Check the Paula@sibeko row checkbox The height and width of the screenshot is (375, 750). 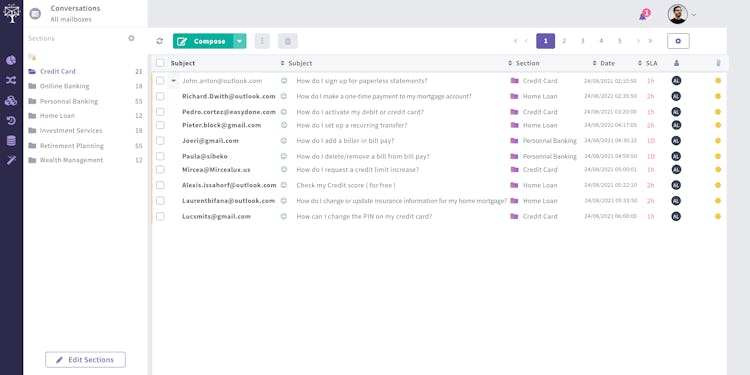(x=160, y=156)
